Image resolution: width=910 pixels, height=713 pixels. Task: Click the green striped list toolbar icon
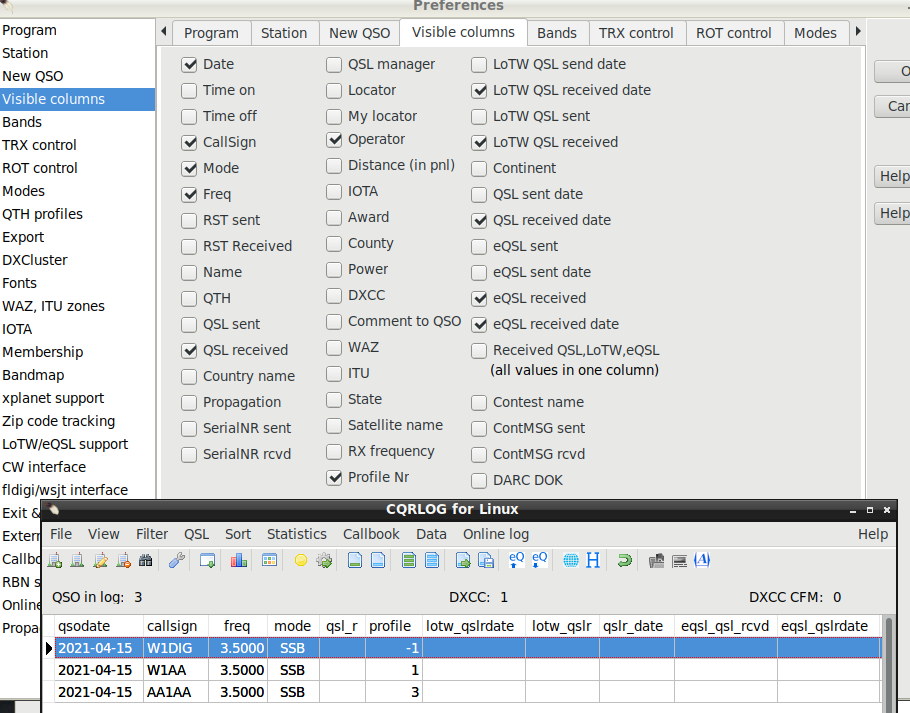point(409,560)
